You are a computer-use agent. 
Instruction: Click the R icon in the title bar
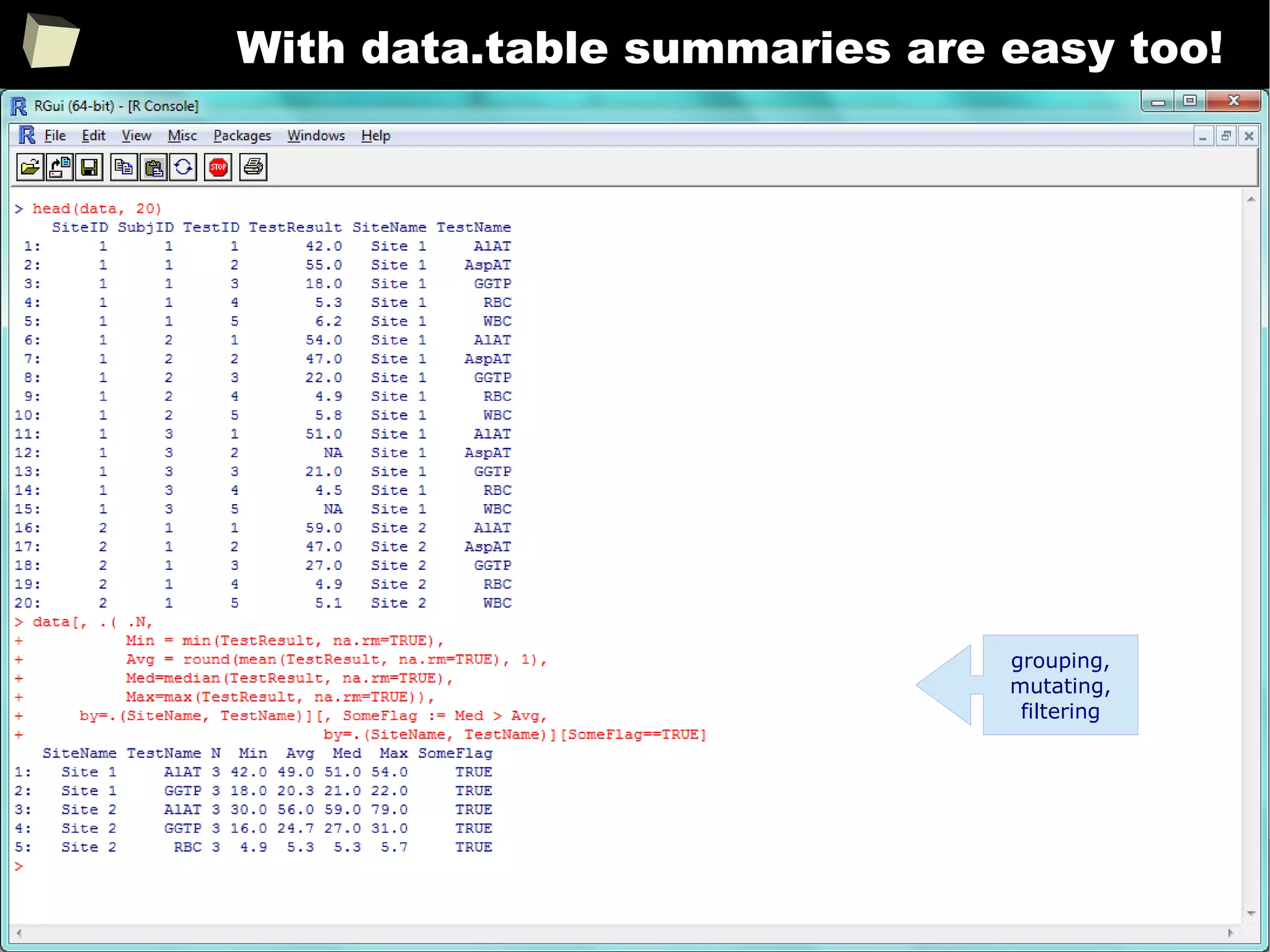pyautogui.click(x=19, y=106)
